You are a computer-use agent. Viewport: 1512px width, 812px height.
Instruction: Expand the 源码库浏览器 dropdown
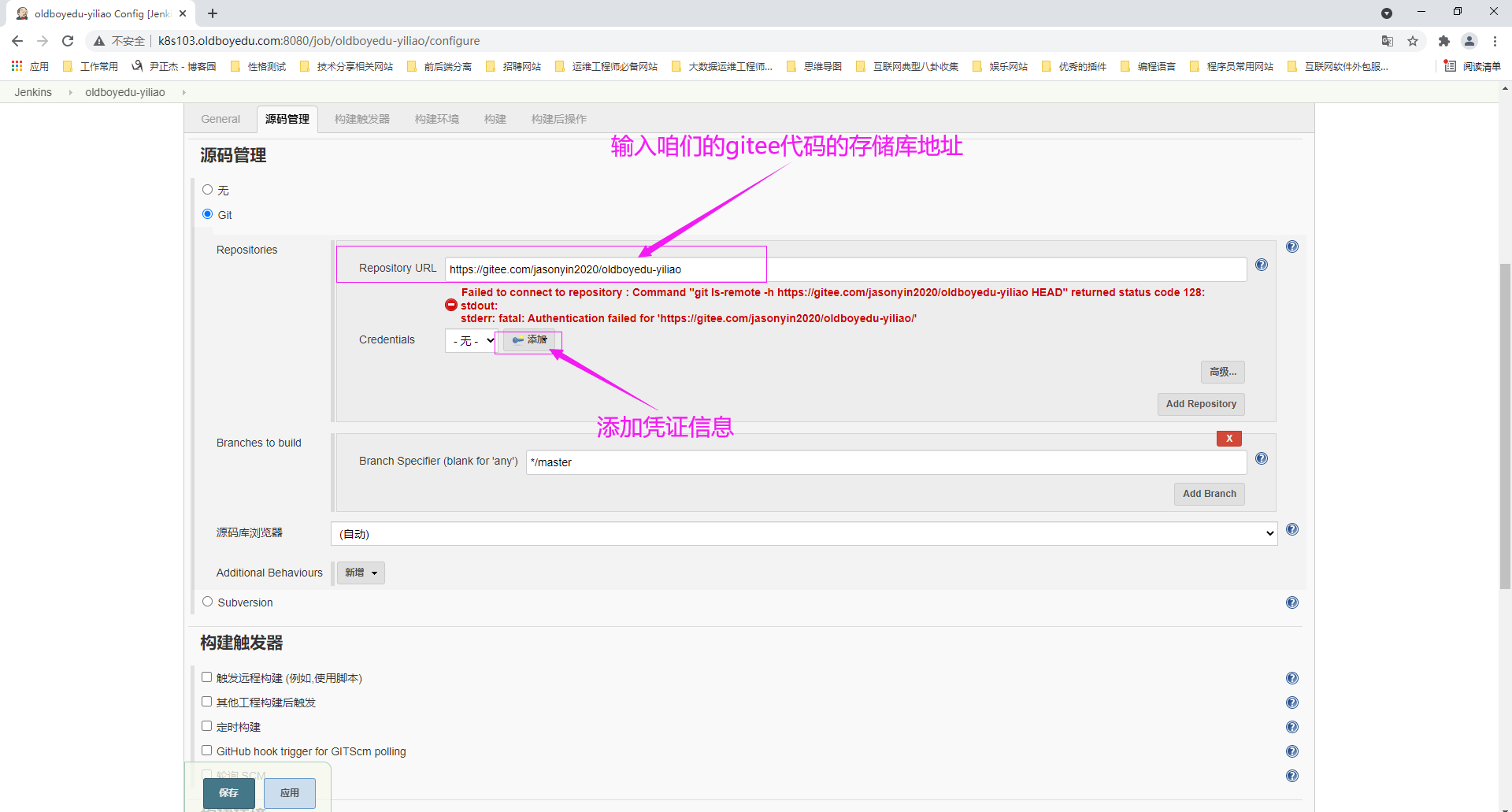point(803,534)
